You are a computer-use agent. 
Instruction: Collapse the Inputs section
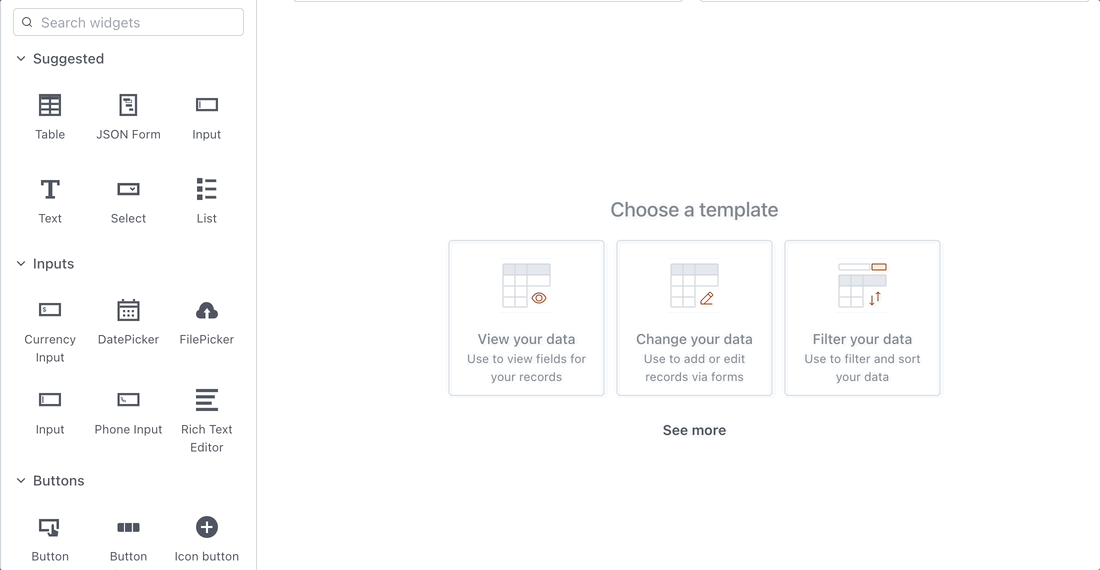coord(21,264)
